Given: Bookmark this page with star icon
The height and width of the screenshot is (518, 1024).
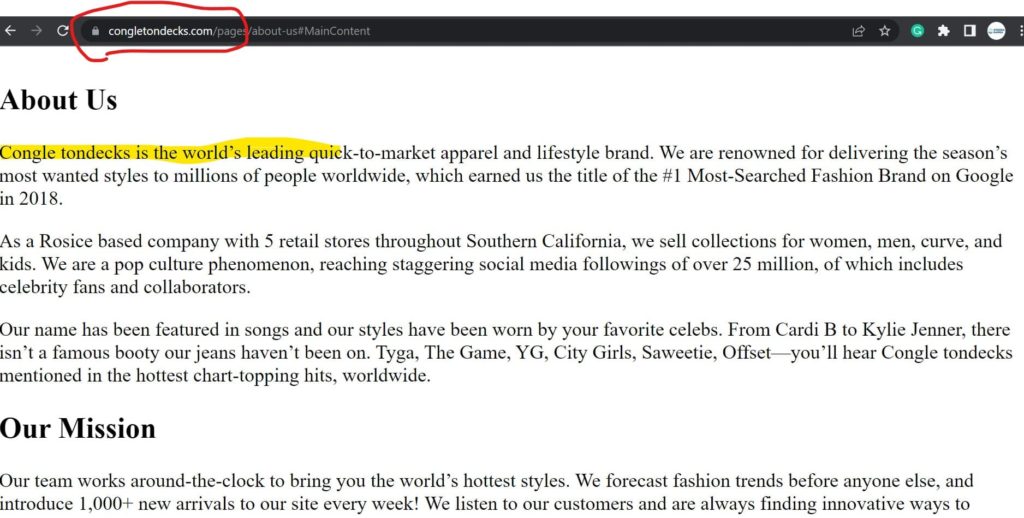Looking at the screenshot, I should (884, 31).
